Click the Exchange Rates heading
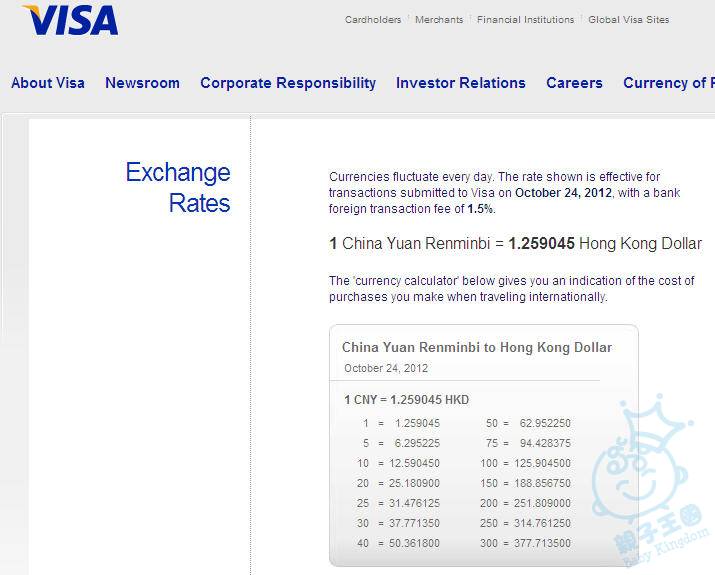 (x=178, y=187)
